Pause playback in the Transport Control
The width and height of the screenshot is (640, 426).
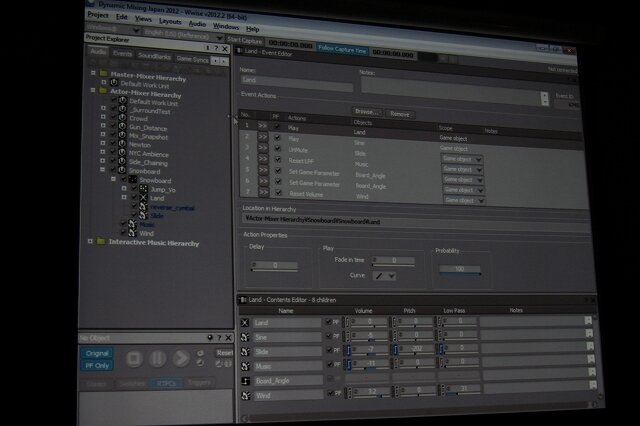(157, 358)
